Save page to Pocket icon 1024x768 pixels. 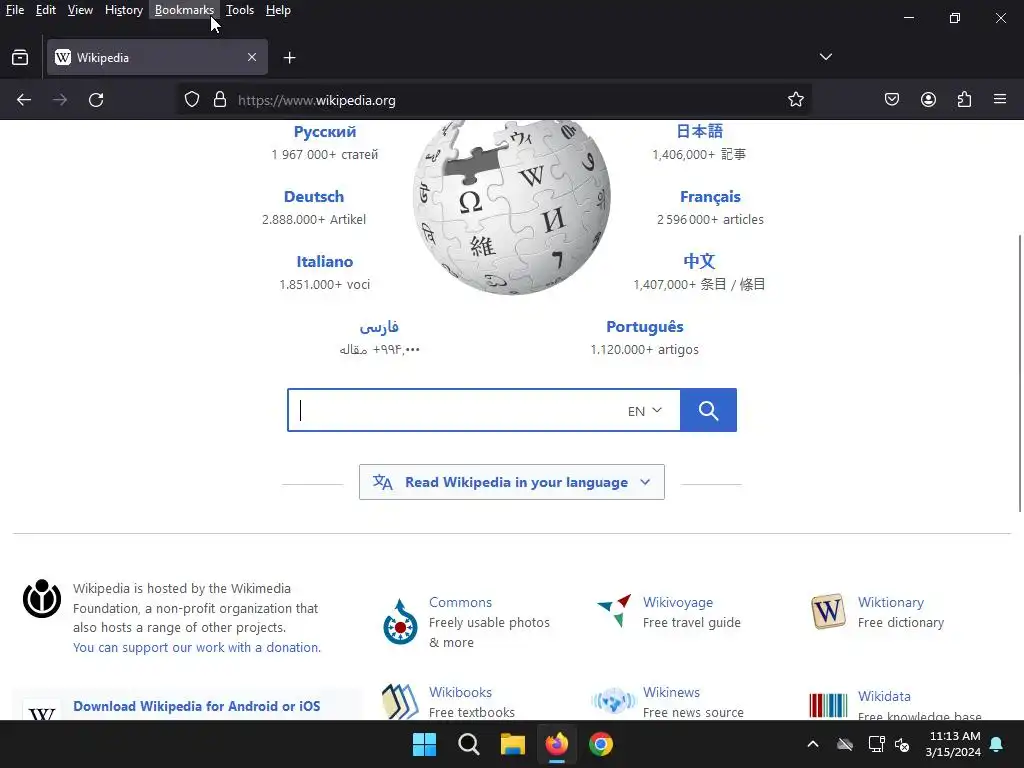point(892,99)
